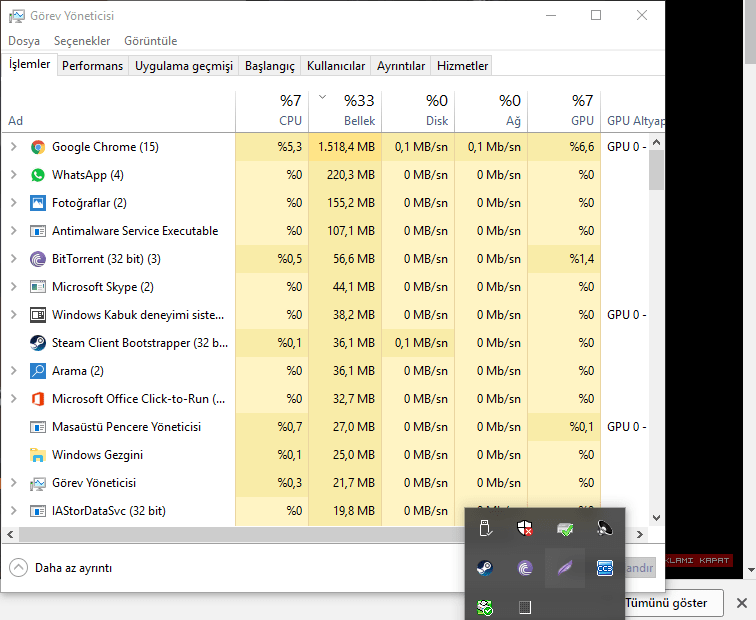Click the Microsoft Office Click-to-Run icon
The height and width of the screenshot is (620, 756).
tap(38, 399)
